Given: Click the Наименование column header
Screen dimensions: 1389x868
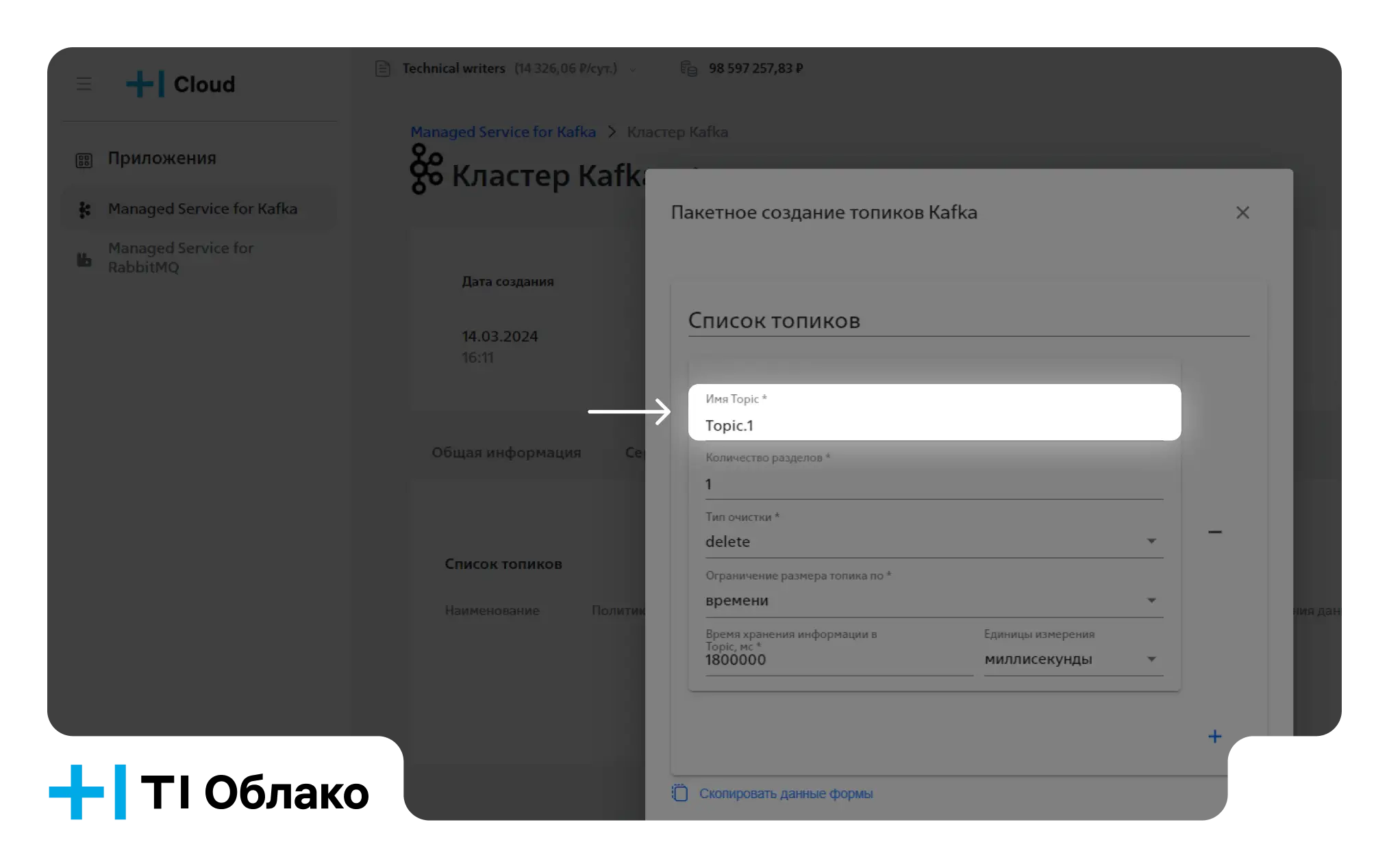Looking at the screenshot, I should (492, 610).
